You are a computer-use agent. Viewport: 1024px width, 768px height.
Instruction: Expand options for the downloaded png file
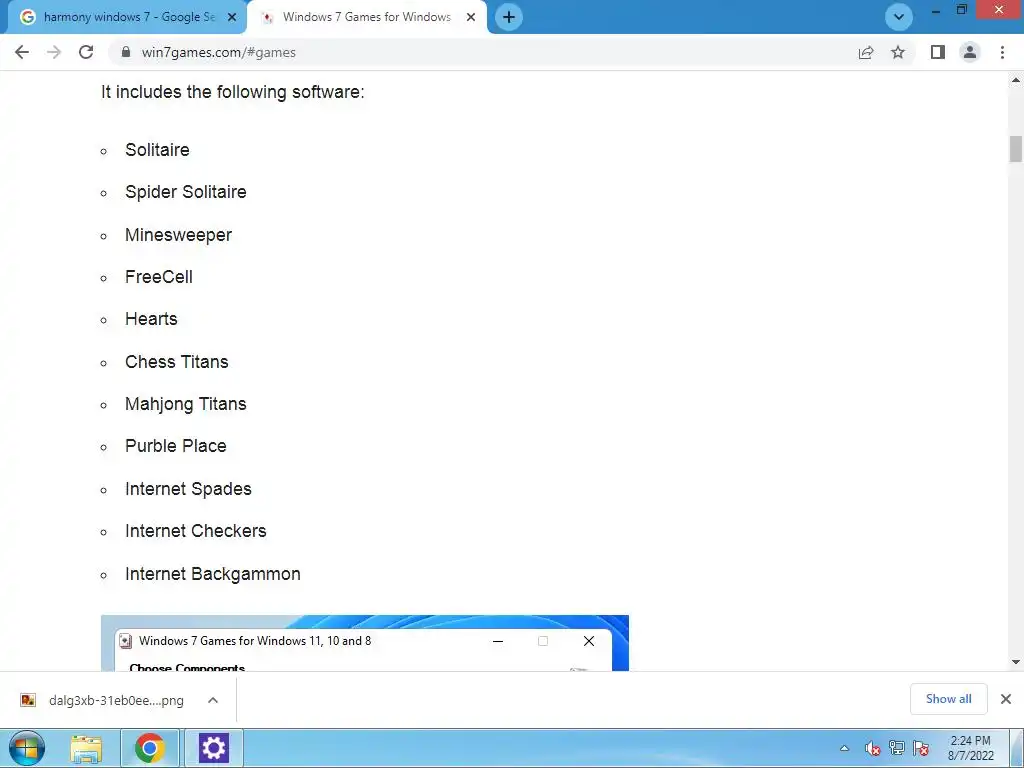pyautogui.click(x=213, y=700)
